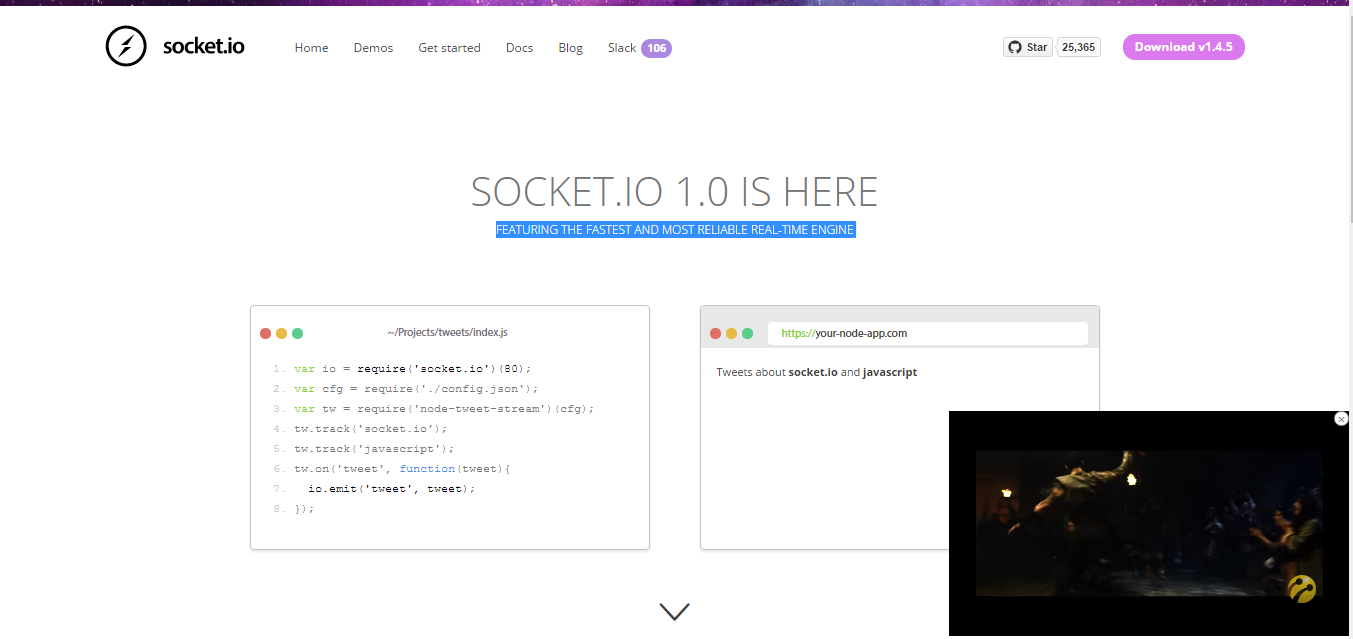Star the repository on GitHub
The image size is (1353, 639).
[x=1028, y=47]
